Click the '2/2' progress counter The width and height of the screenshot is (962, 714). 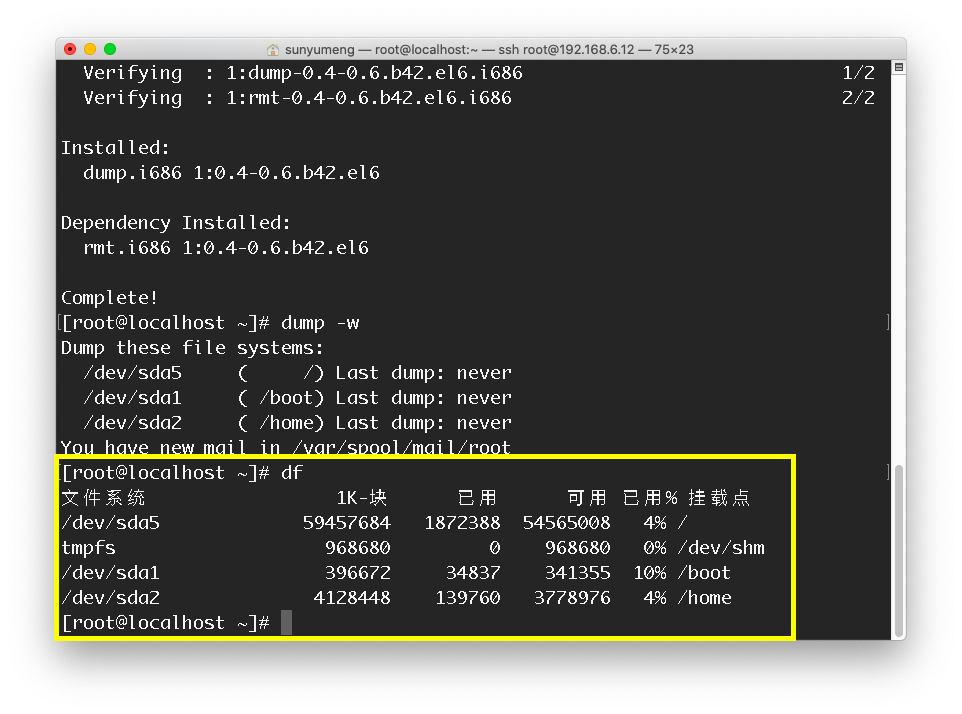point(858,98)
